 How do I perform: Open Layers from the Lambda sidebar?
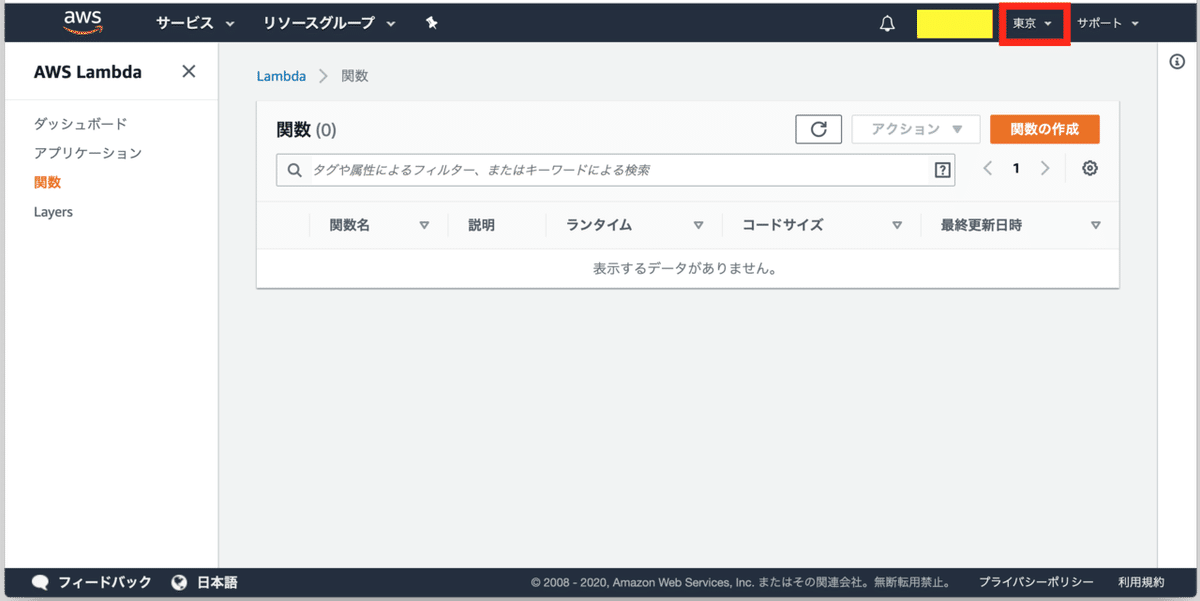(53, 211)
